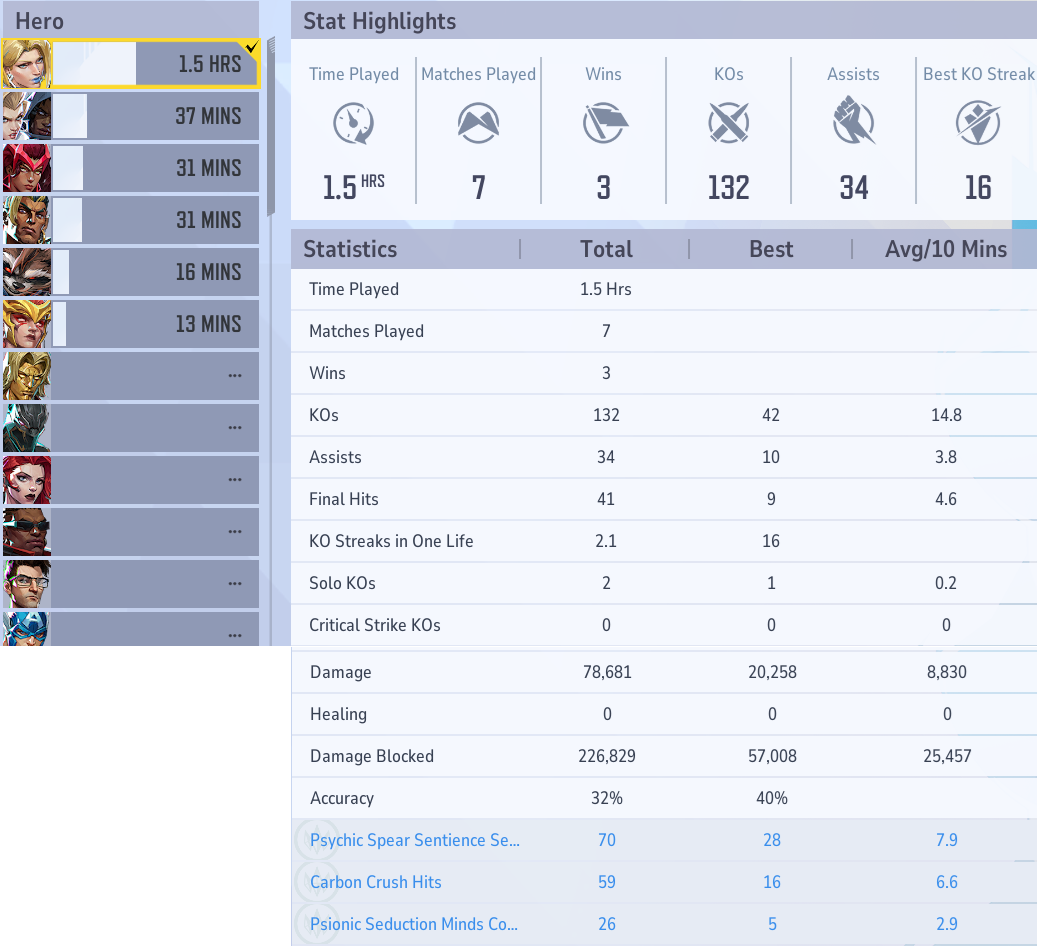The image size is (1037, 946).
Task: Click the Scarlet Witch portrait with first 31 MINS
Action: point(26,168)
